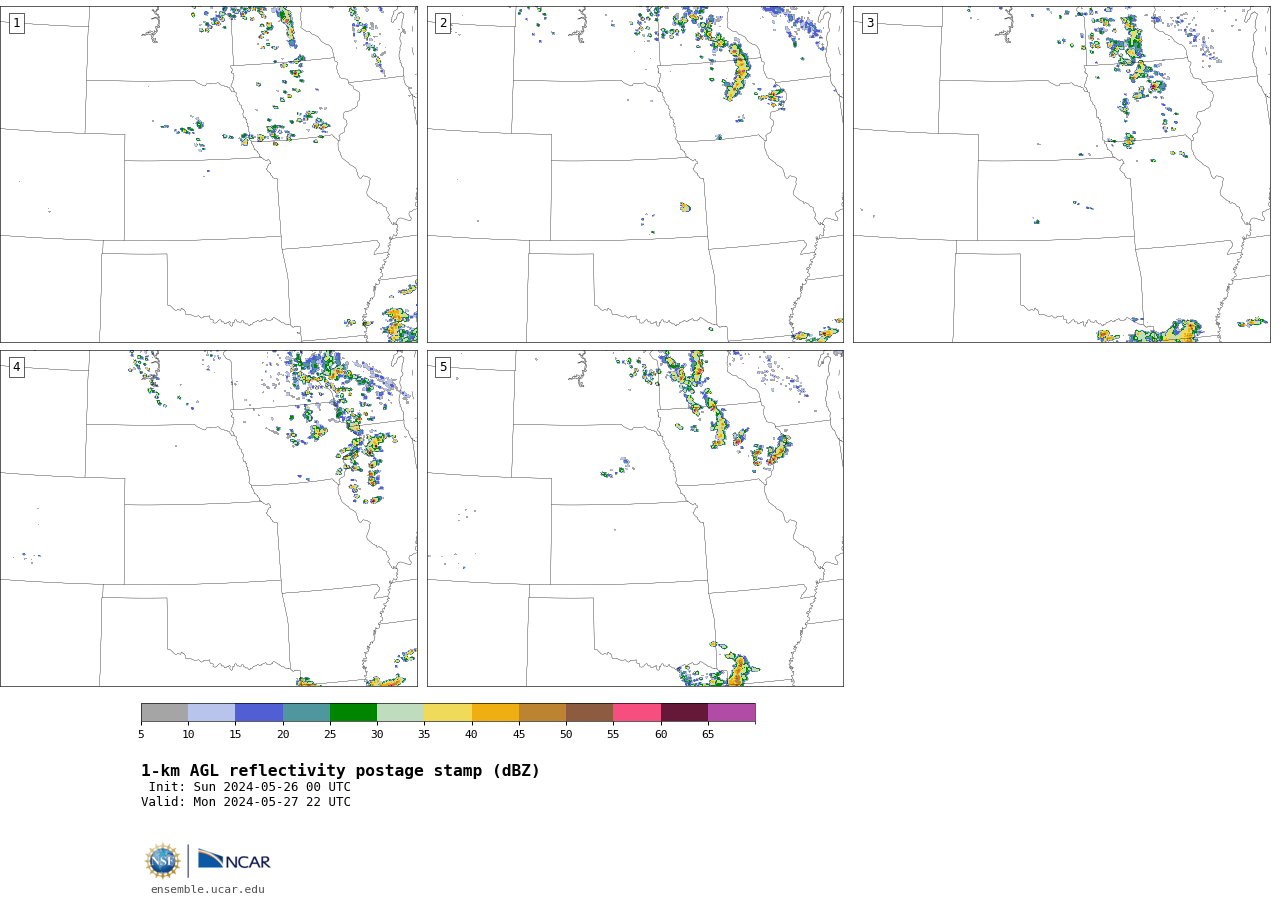Click the panel number label '1'
Viewport: 1280px width, 901px height.
pyautogui.click(x=16, y=23)
